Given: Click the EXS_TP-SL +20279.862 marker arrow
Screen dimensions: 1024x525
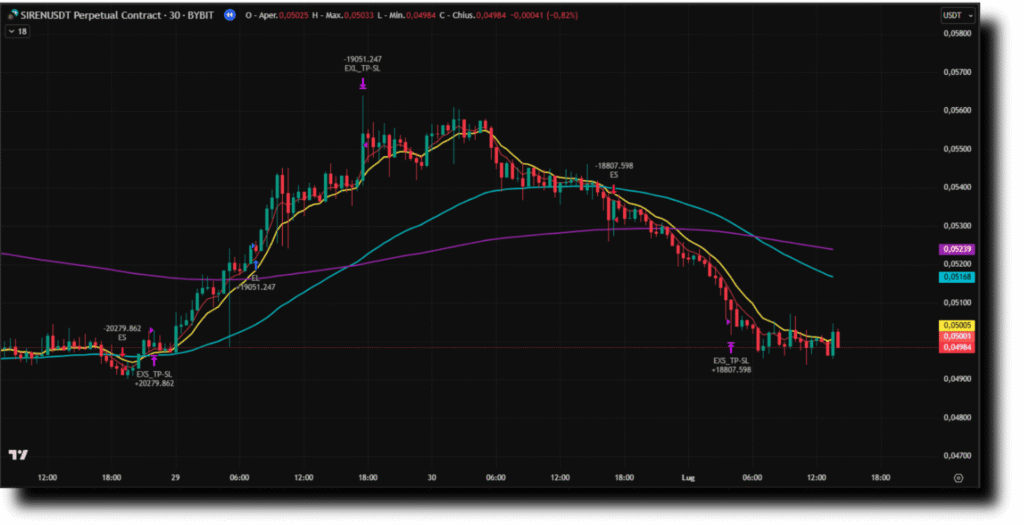Looking at the screenshot, I should (x=154, y=360).
